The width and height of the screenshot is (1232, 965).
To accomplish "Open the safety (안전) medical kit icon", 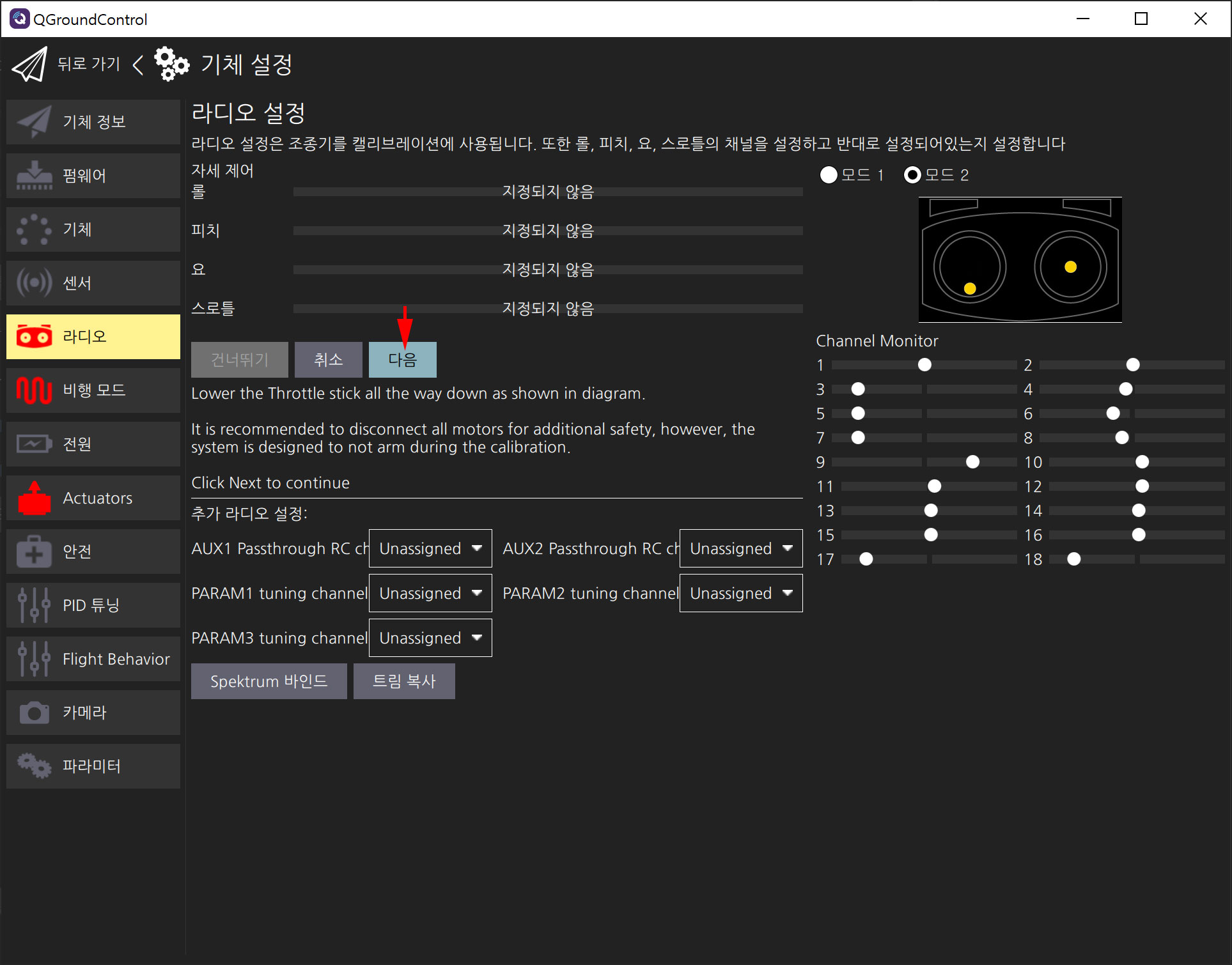I will coord(34,552).
